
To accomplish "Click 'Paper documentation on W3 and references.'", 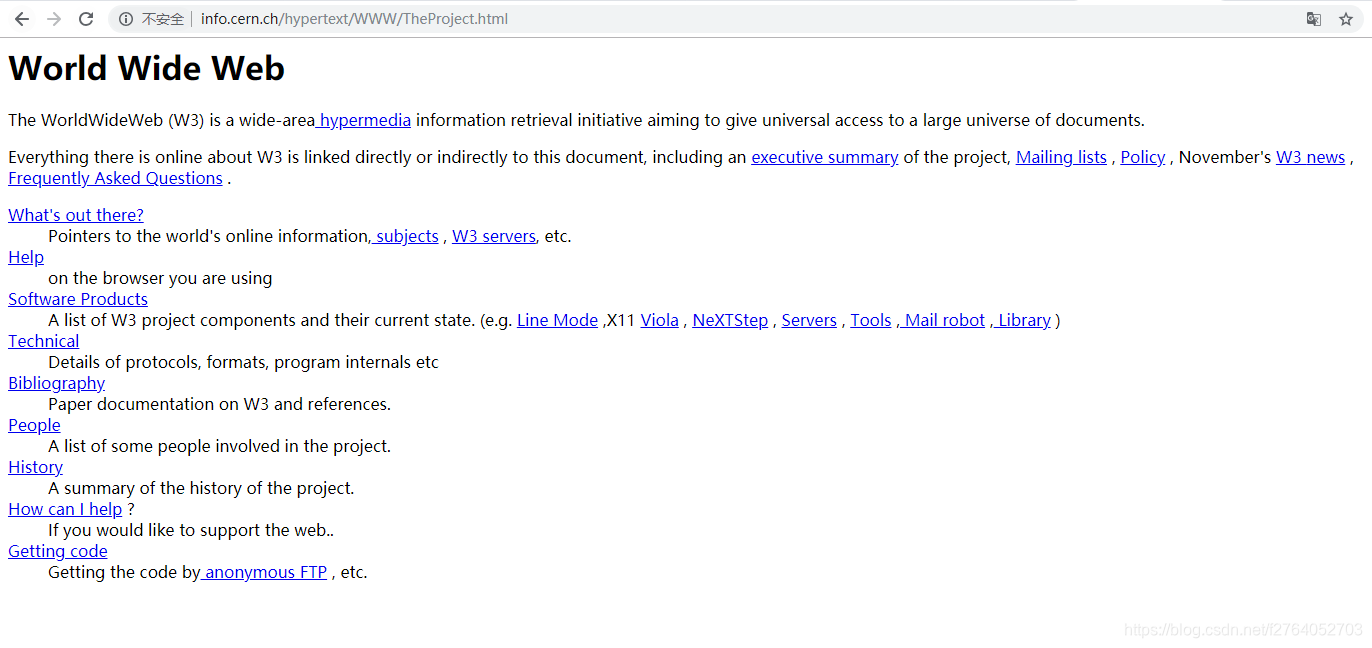I will click(219, 404).
